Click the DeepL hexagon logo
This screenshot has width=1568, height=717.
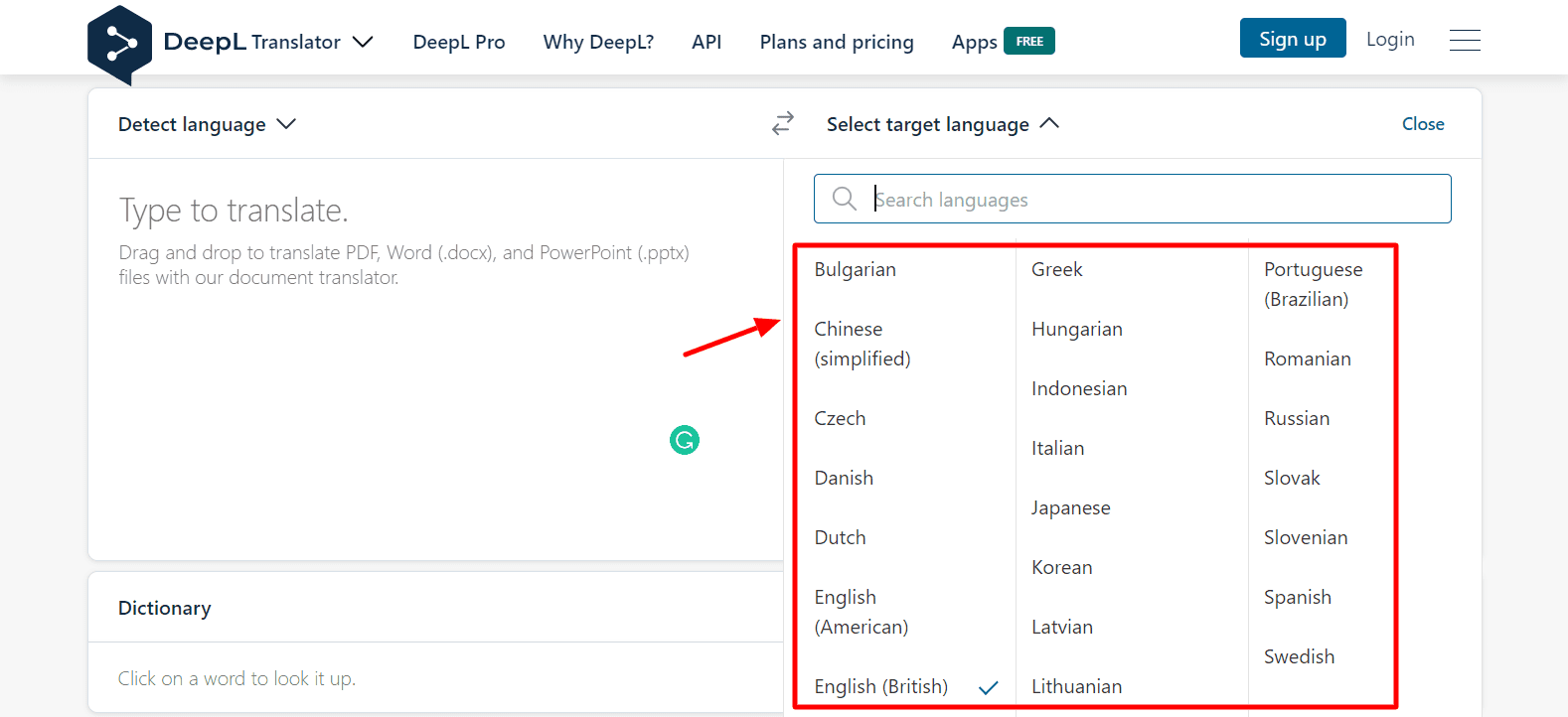[119, 44]
